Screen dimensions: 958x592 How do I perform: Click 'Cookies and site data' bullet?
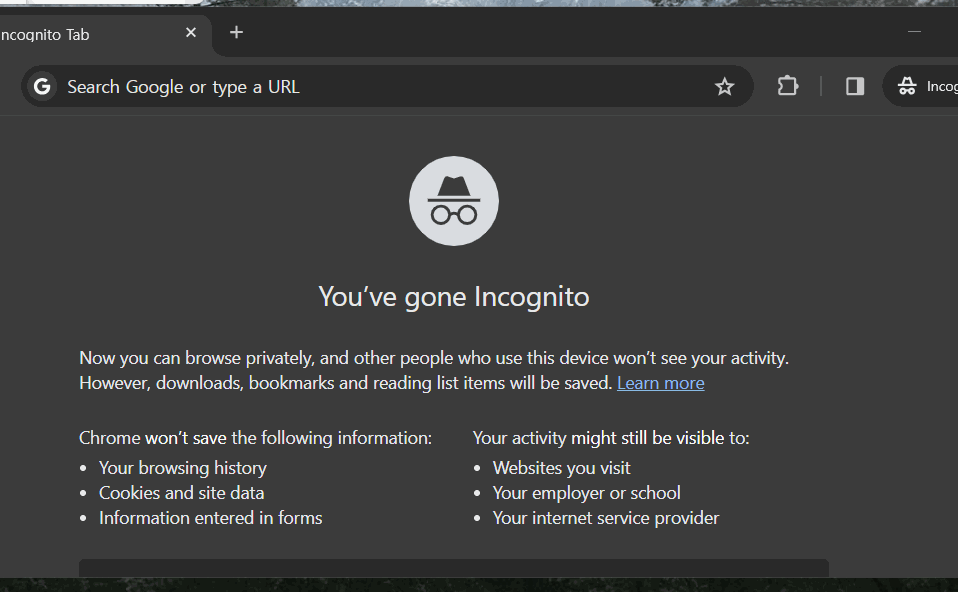coord(181,493)
